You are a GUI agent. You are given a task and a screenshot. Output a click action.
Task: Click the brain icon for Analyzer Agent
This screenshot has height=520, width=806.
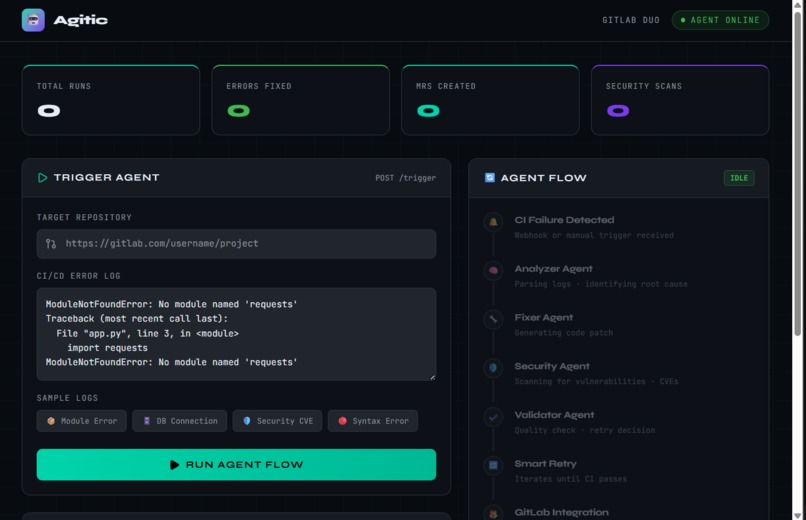coord(493,271)
